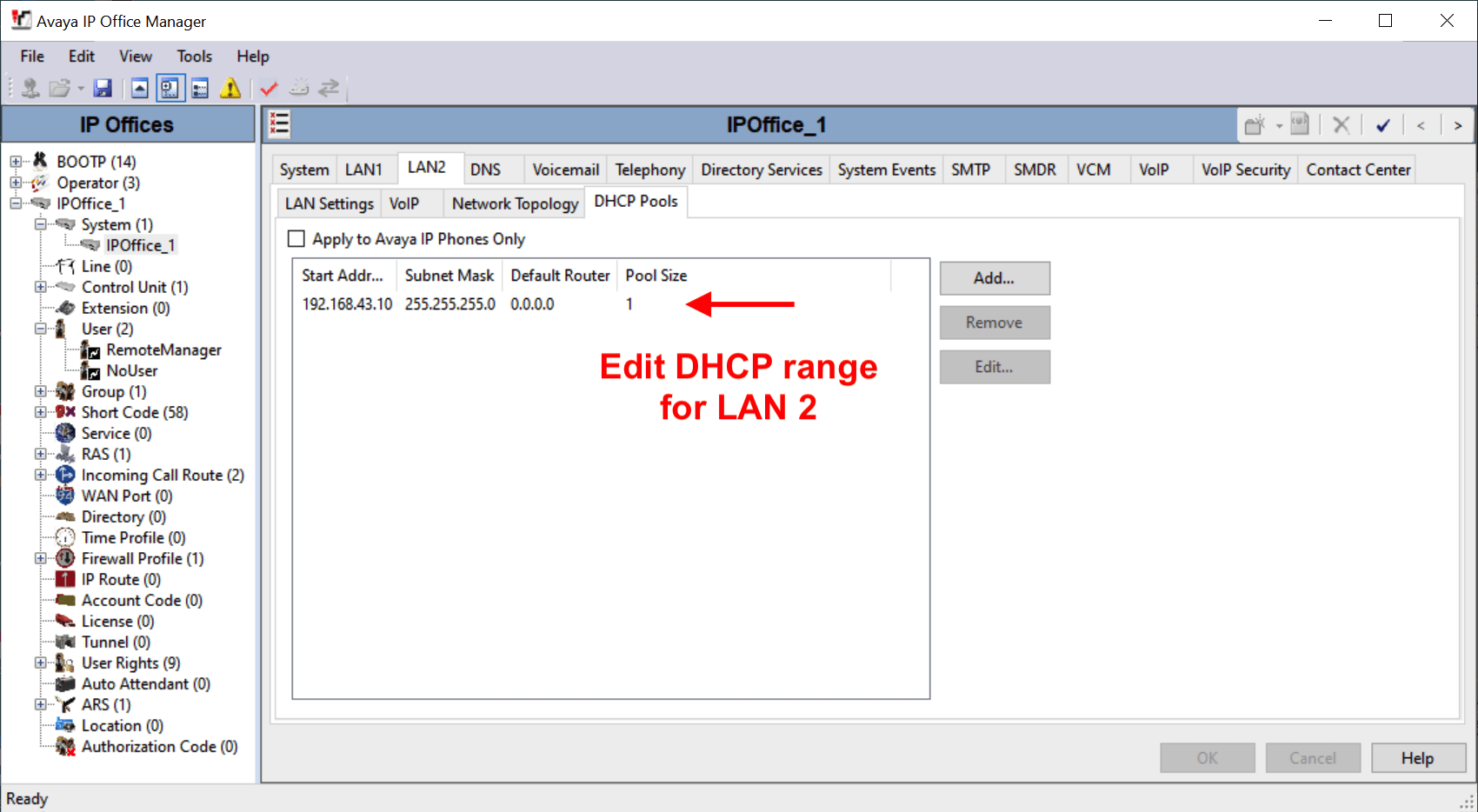The width and height of the screenshot is (1478, 812).
Task: Open the Network Topology sub-tab
Action: (x=515, y=203)
